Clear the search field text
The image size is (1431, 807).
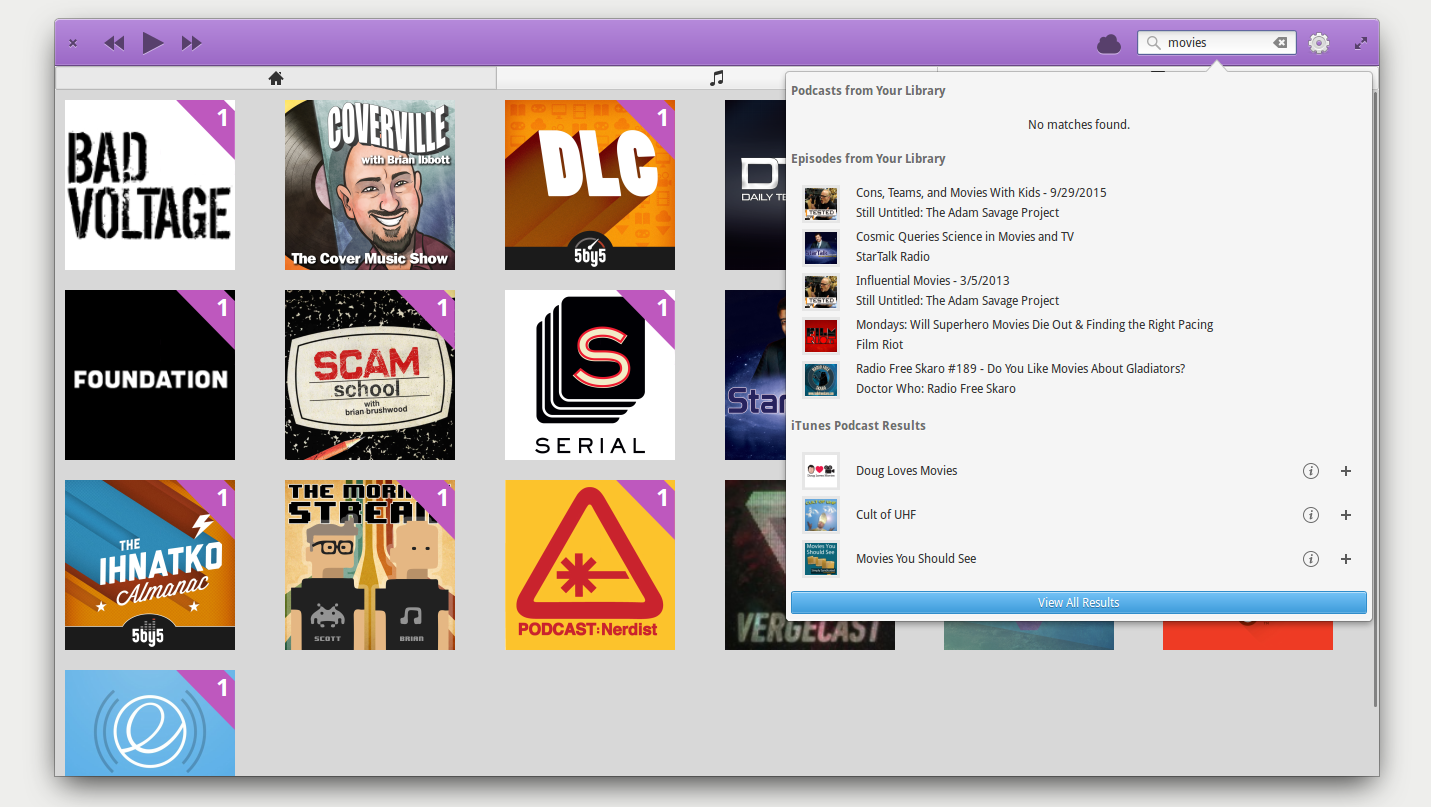1279,43
